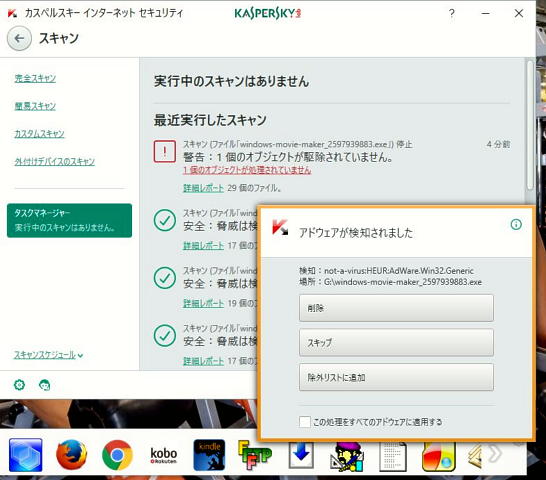
Task: Open blue download arrow app icon
Action: [301, 455]
